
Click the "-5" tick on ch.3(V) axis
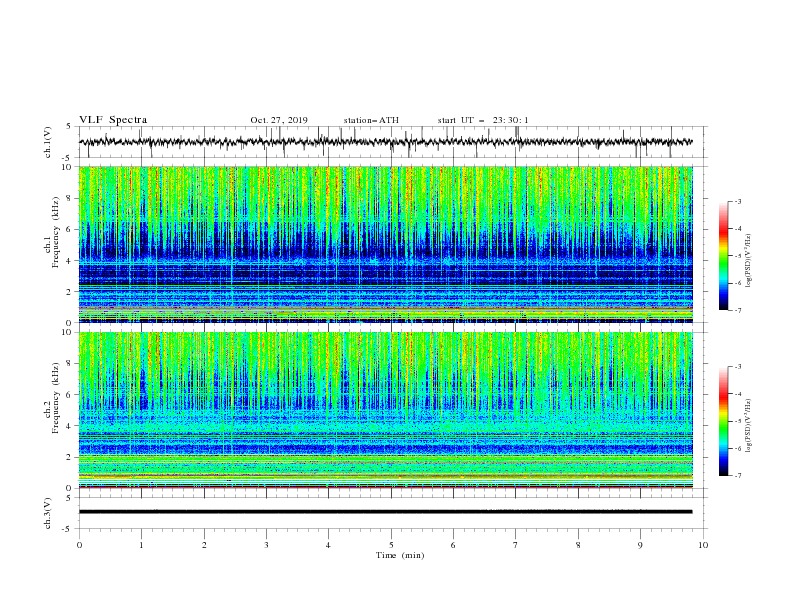[67, 529]
